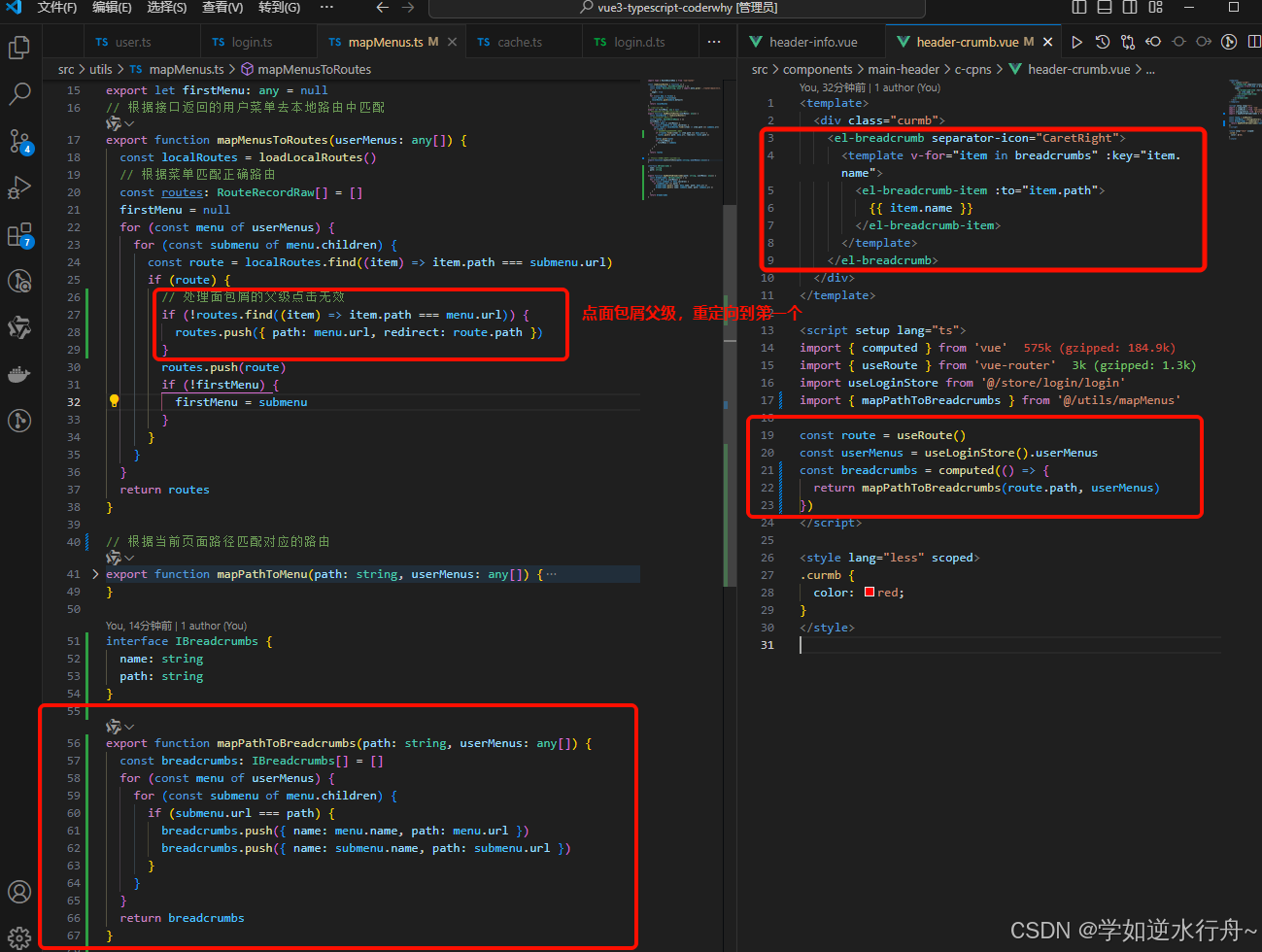The height and width of the screenshot is (952, 1262).
Task: Open the dropdown chevron above line 17
Action: point(129,123)
